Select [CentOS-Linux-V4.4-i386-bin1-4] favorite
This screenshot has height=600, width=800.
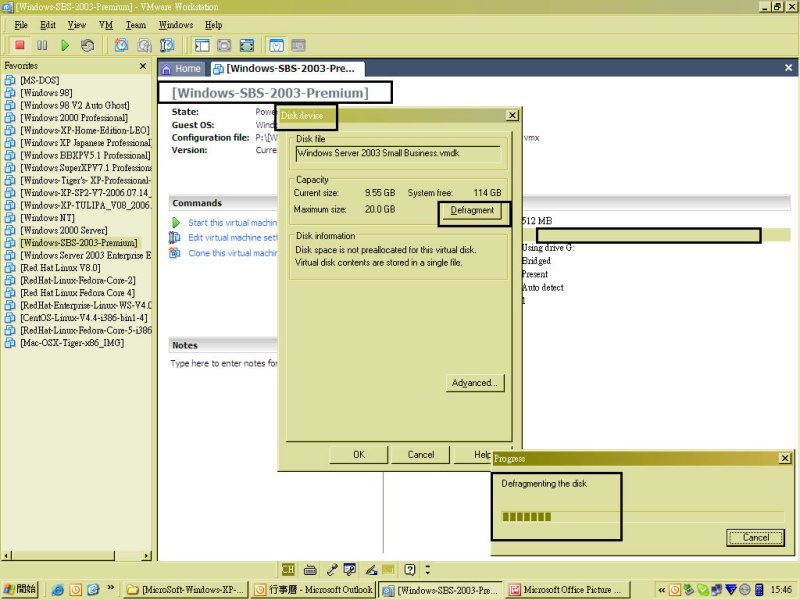click(x=84, y=318)
